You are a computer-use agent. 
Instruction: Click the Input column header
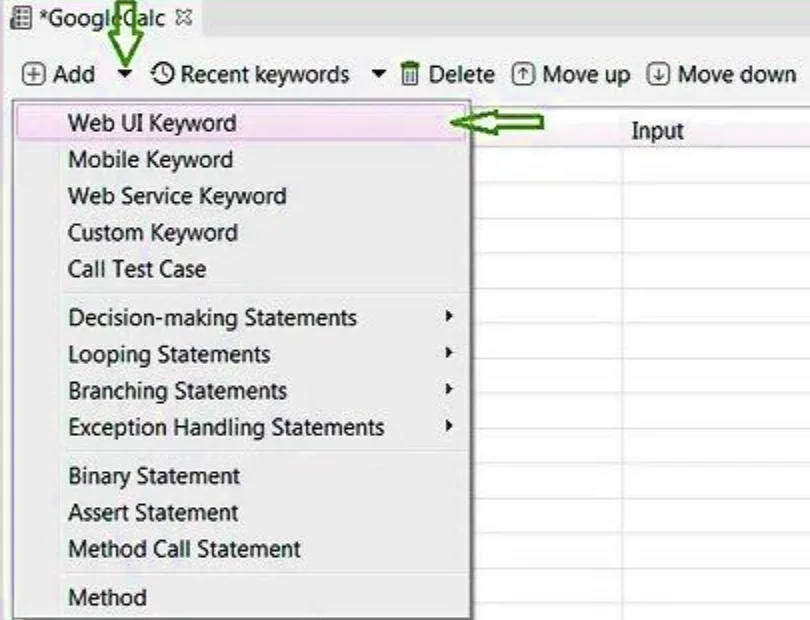[657, 131]
